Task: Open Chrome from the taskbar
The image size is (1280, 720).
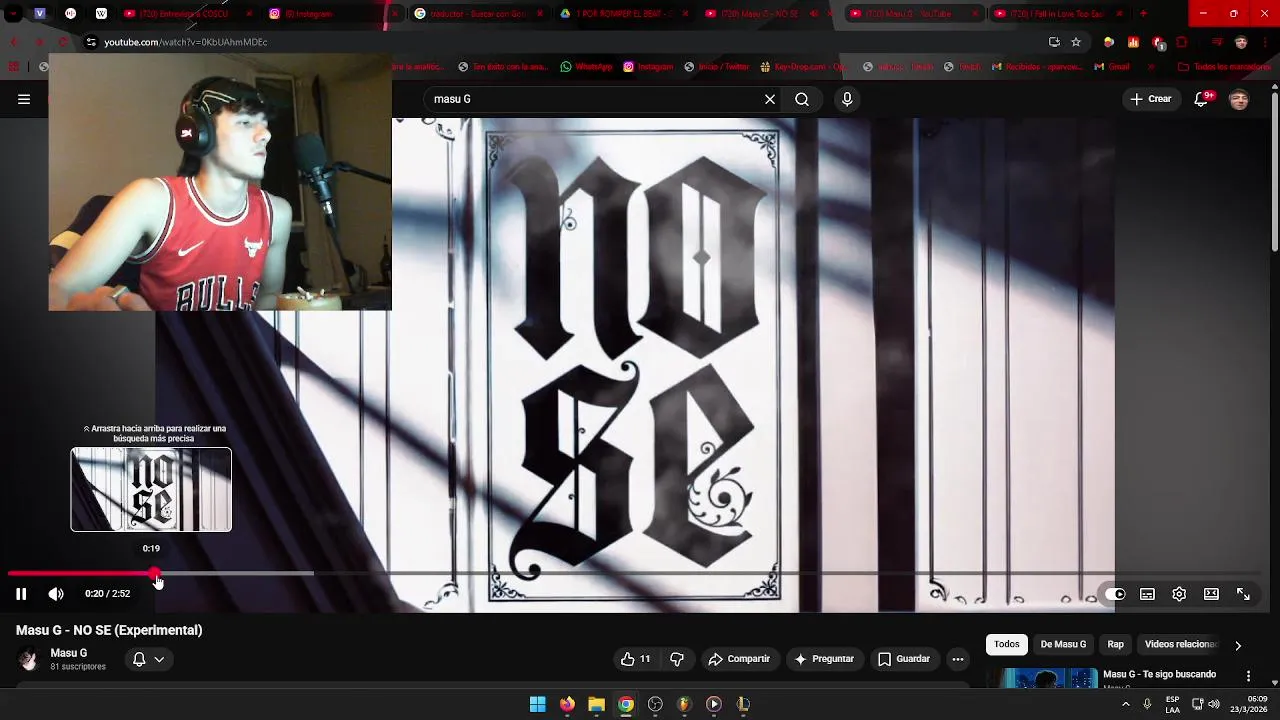Action: [x=625, y=704]
